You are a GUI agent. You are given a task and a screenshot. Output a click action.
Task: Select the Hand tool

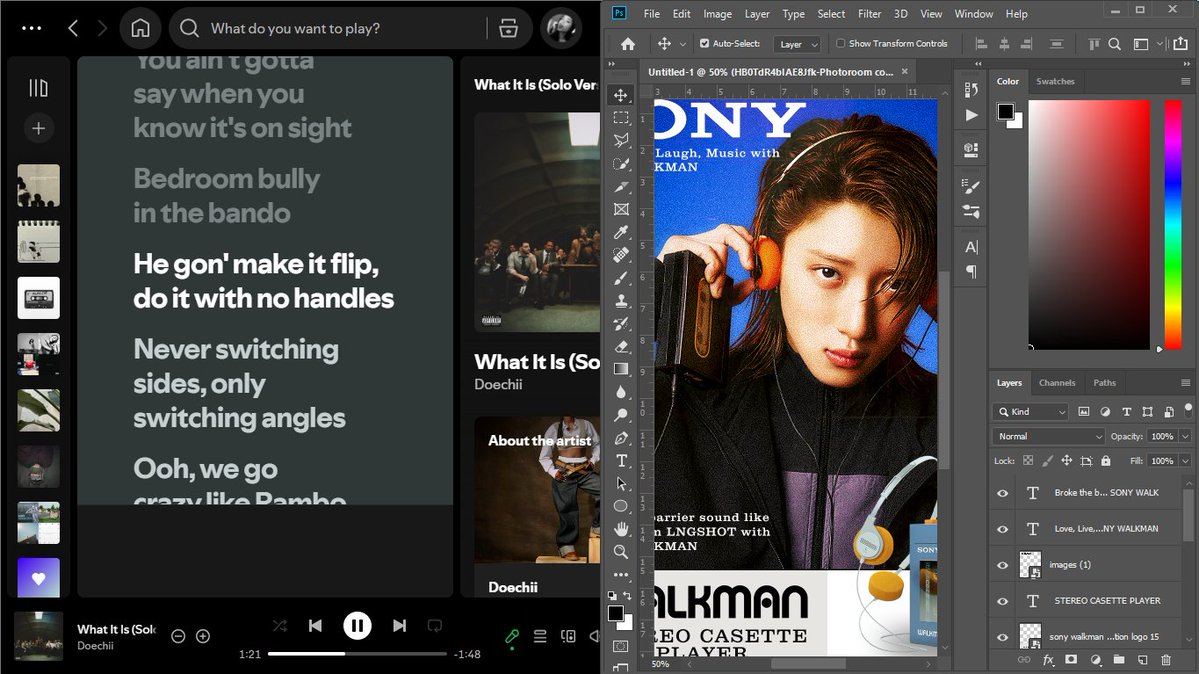621,529
